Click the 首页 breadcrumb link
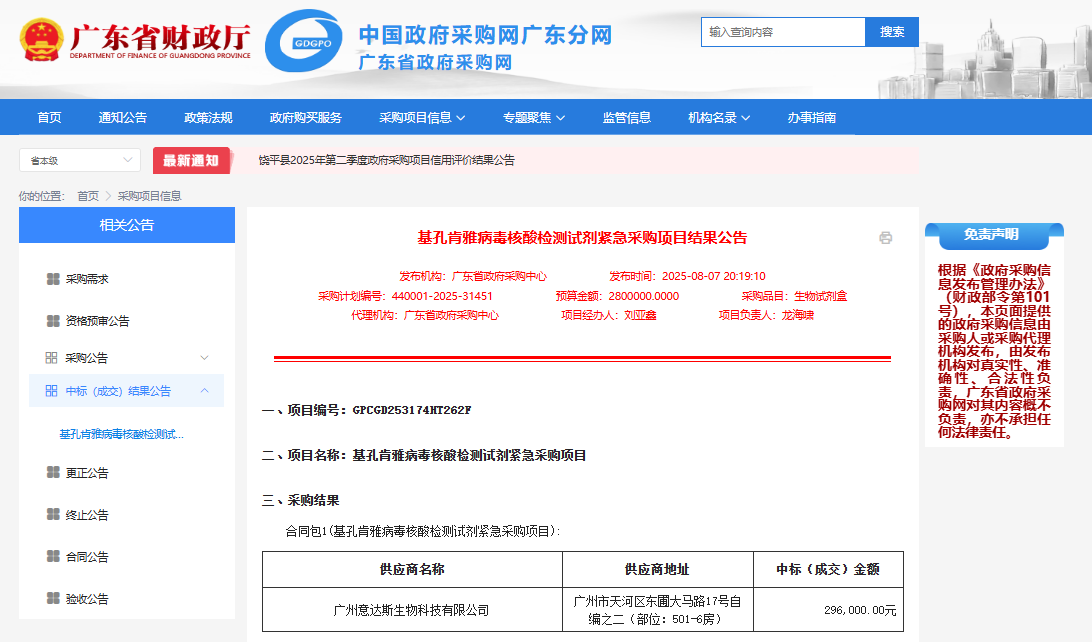Viewport: 1092px width, 642px height. tap(88, 196)
